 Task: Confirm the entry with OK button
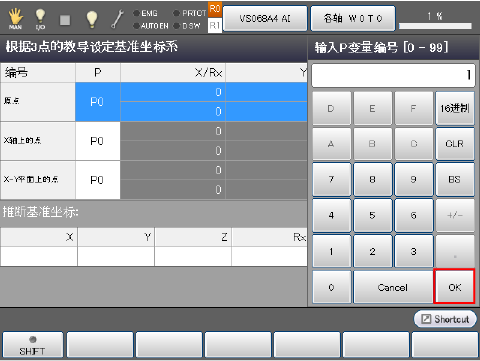pos(454,287)
